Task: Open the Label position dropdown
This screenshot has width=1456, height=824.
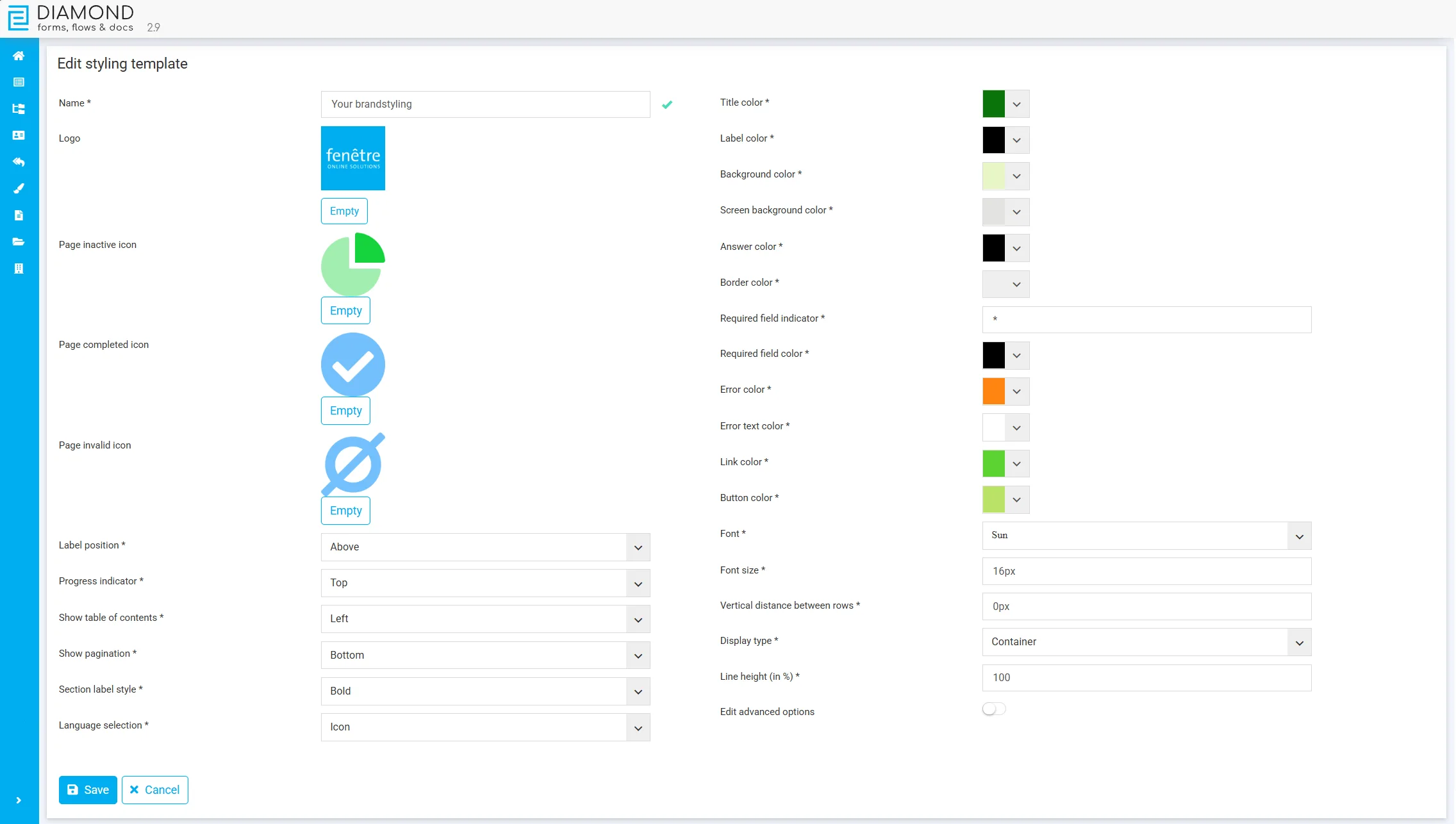Action: click(485, 547)
